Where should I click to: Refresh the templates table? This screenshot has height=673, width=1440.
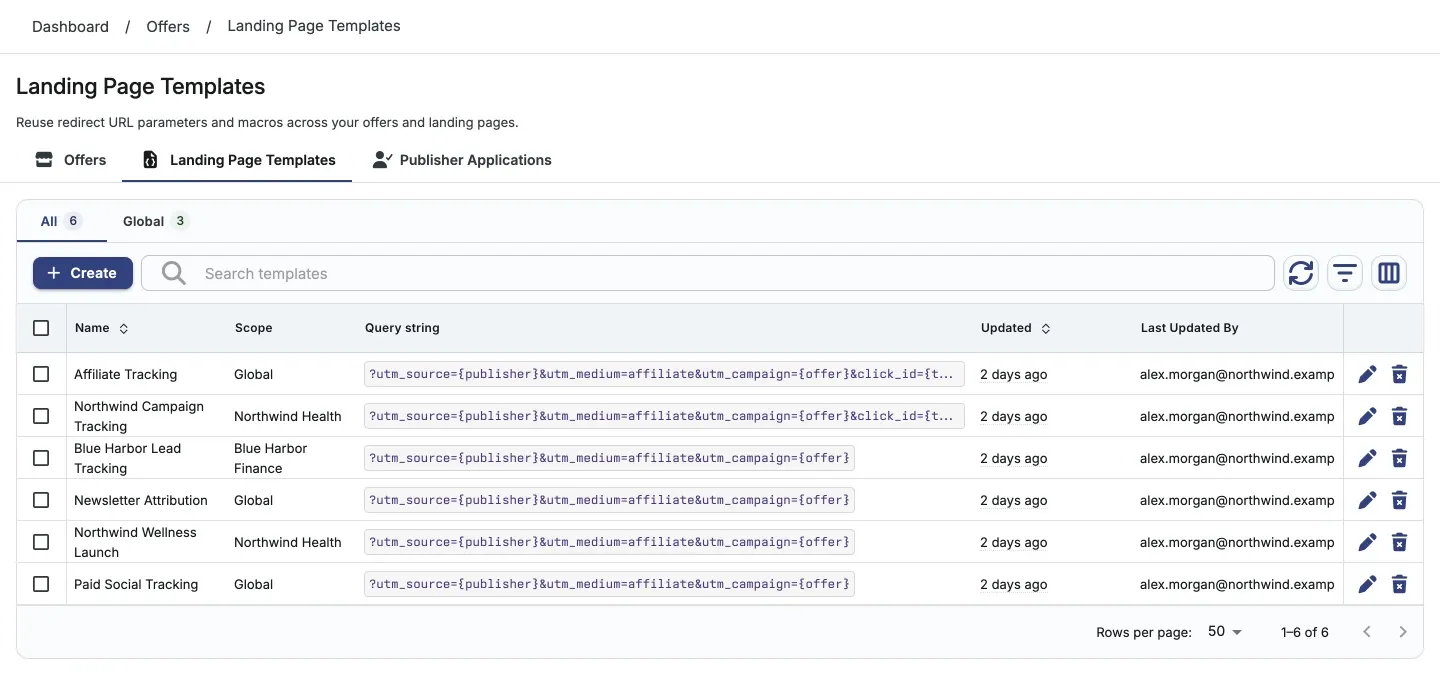pyautogui.click(x=1301, y=273)
